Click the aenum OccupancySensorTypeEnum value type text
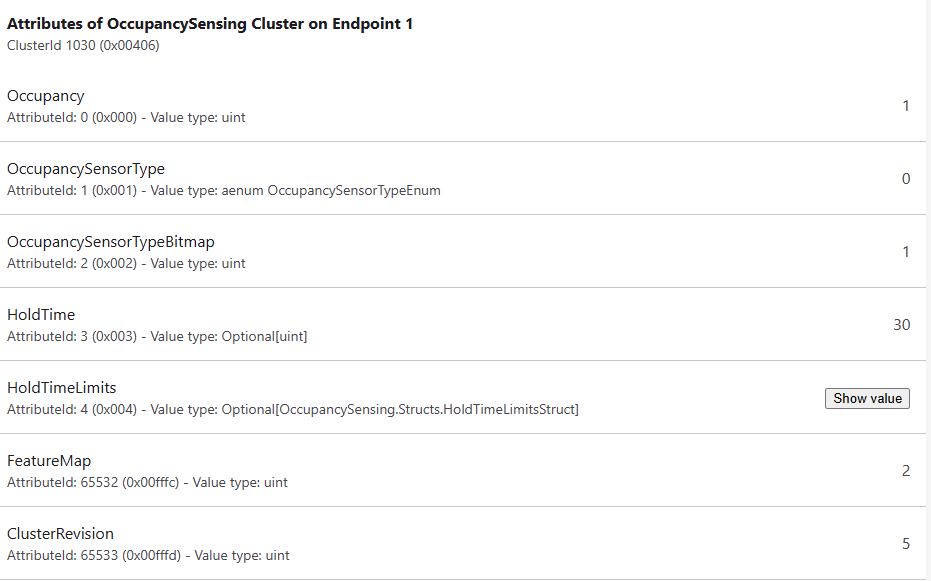931x581 pixels. tap(330, 190)
